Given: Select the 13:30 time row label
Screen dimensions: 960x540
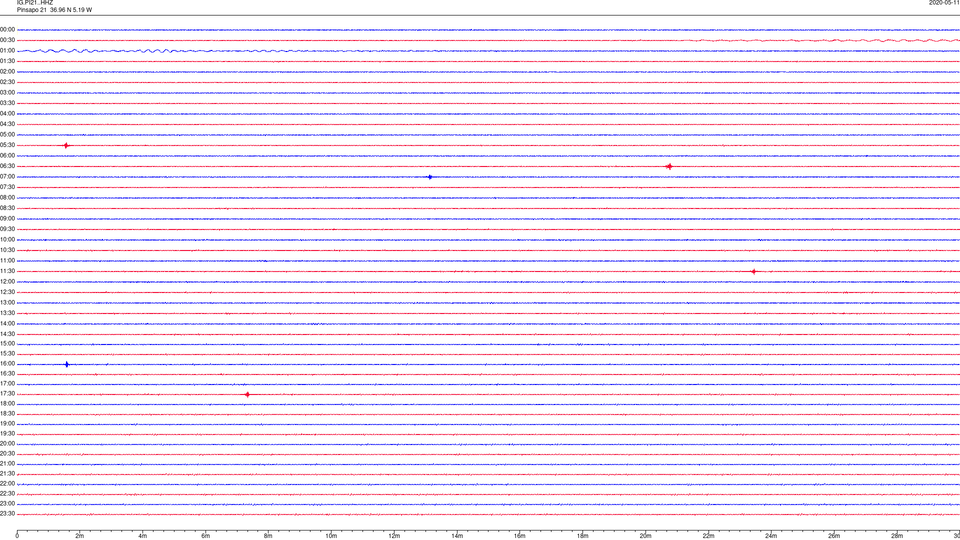Looking at the screenshot, I should 8,313.
